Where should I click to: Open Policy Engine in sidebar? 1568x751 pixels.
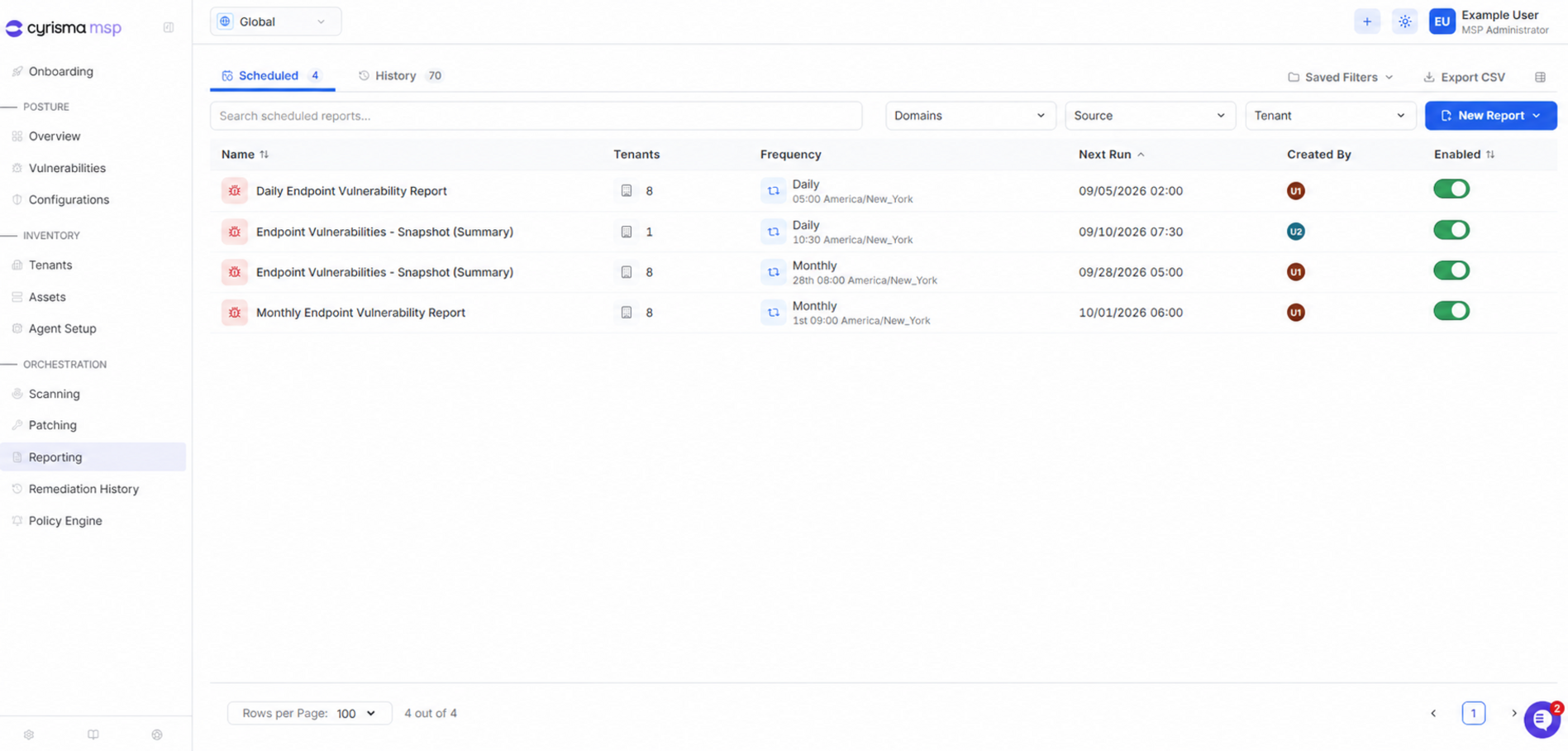click(65, 521)
